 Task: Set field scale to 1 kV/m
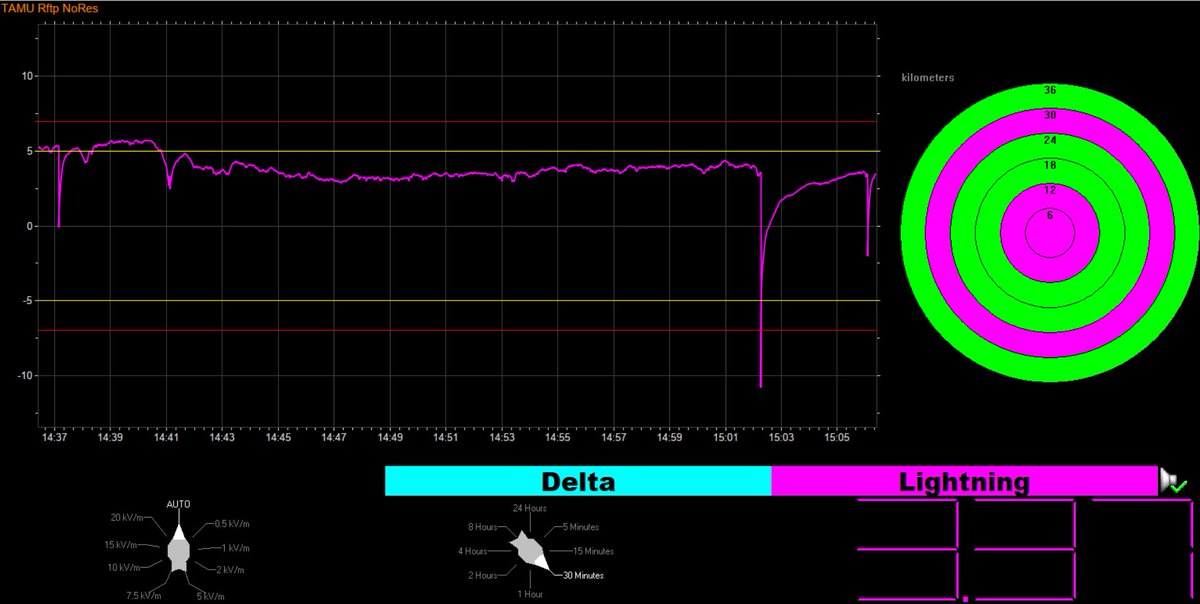tap(236, 548)
